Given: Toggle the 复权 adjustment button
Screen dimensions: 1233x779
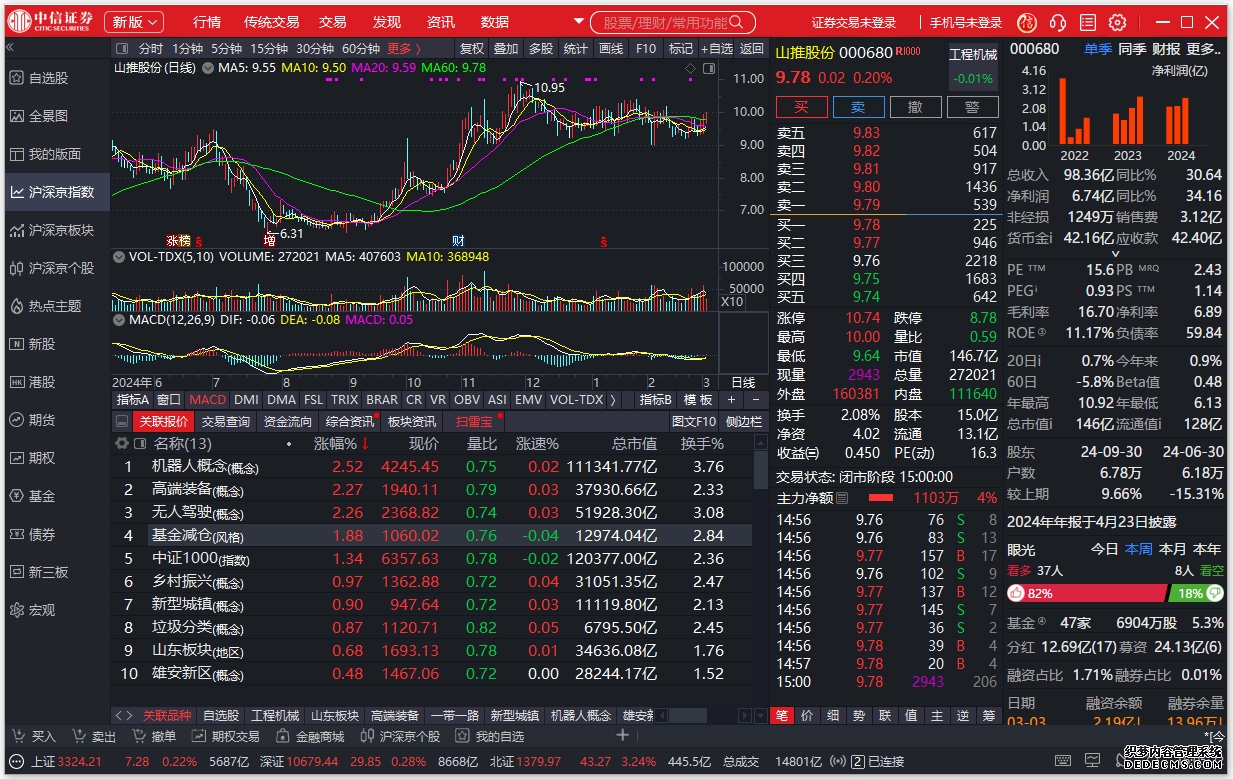Looking at the screenshot, I should [472, 48].
